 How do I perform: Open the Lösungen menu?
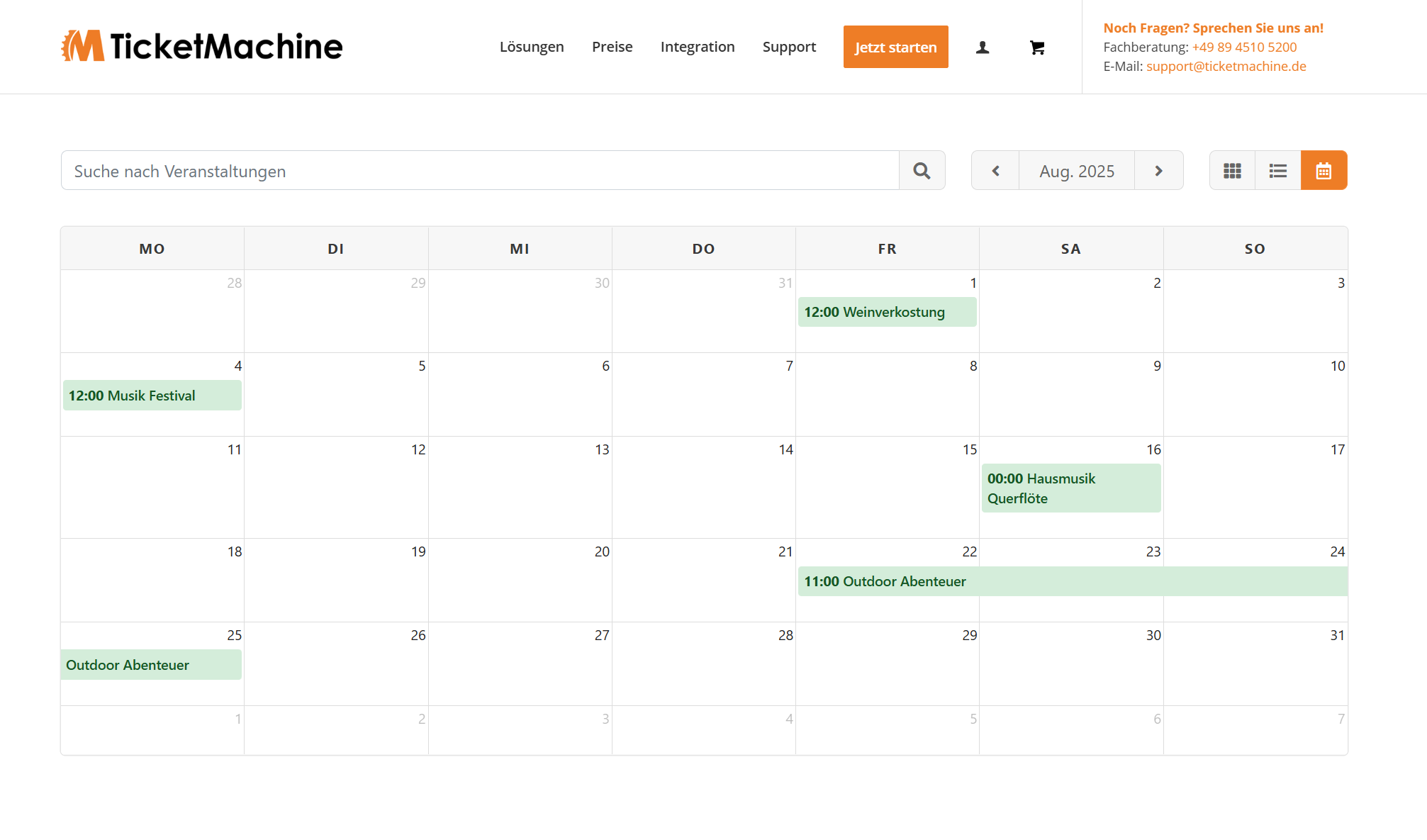[532, 47]
